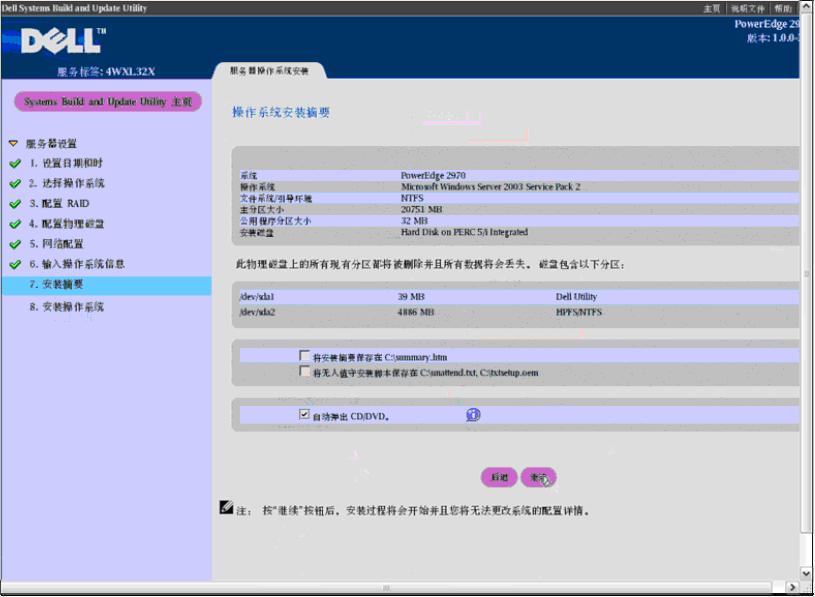The height and width of the screenshot is (597, 815).
Task: Go to Systems Build and Update Utility 主页
Action: tap(107, 102)
